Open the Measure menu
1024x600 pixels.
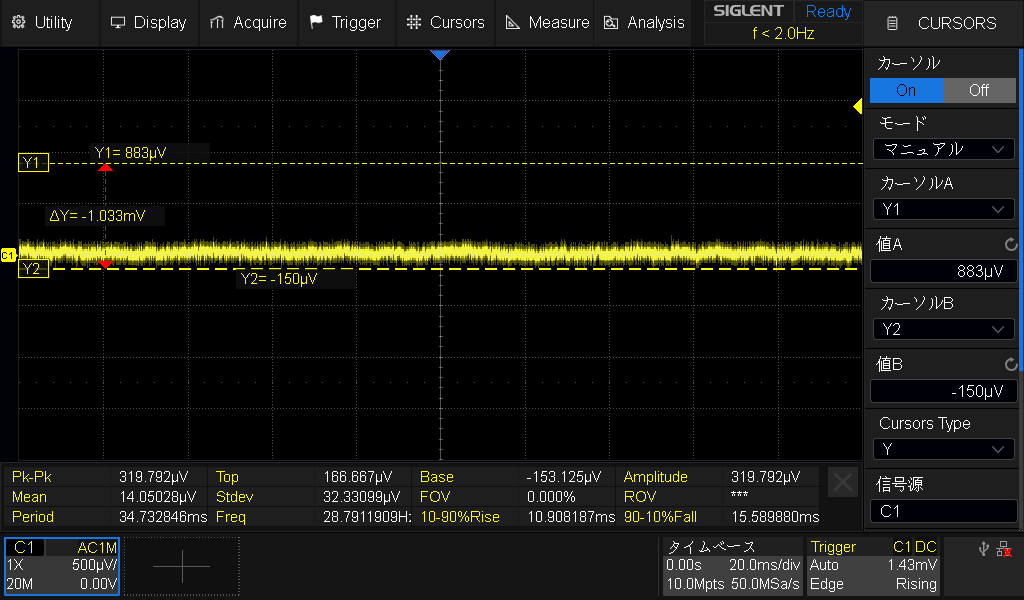[x=547, y=22]
